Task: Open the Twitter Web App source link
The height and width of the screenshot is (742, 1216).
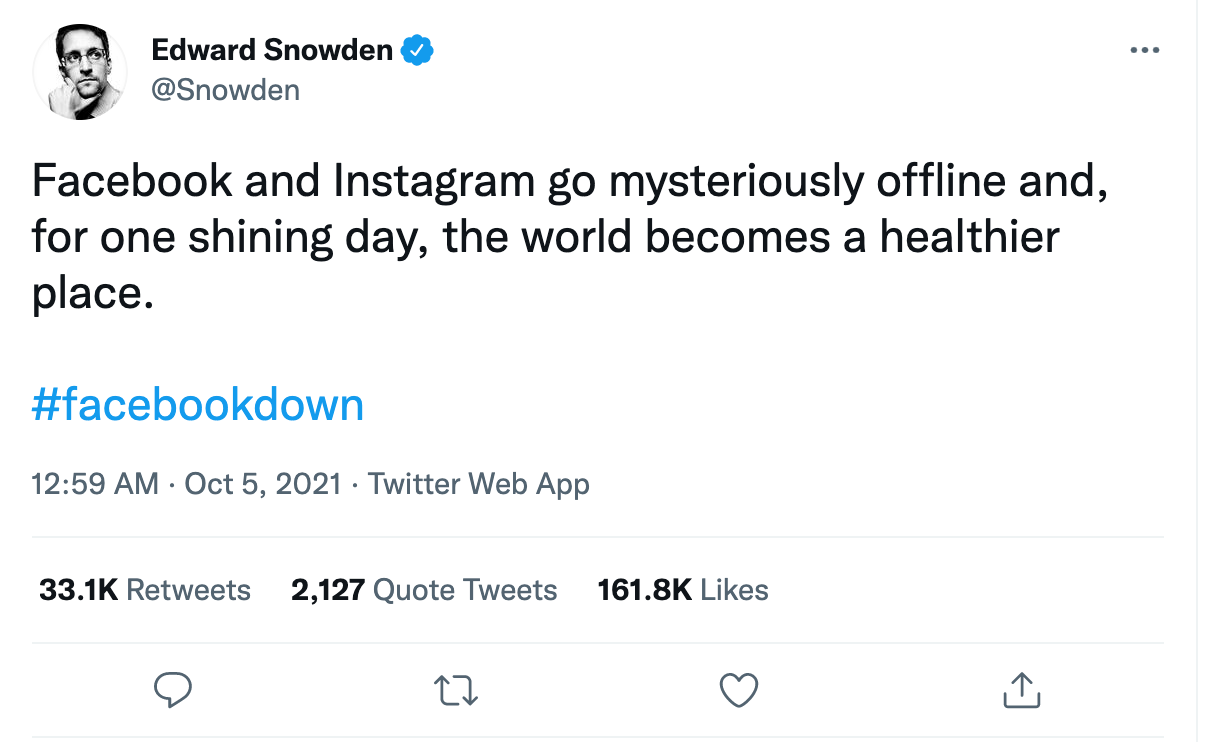Action: click(x=479, y=484)
